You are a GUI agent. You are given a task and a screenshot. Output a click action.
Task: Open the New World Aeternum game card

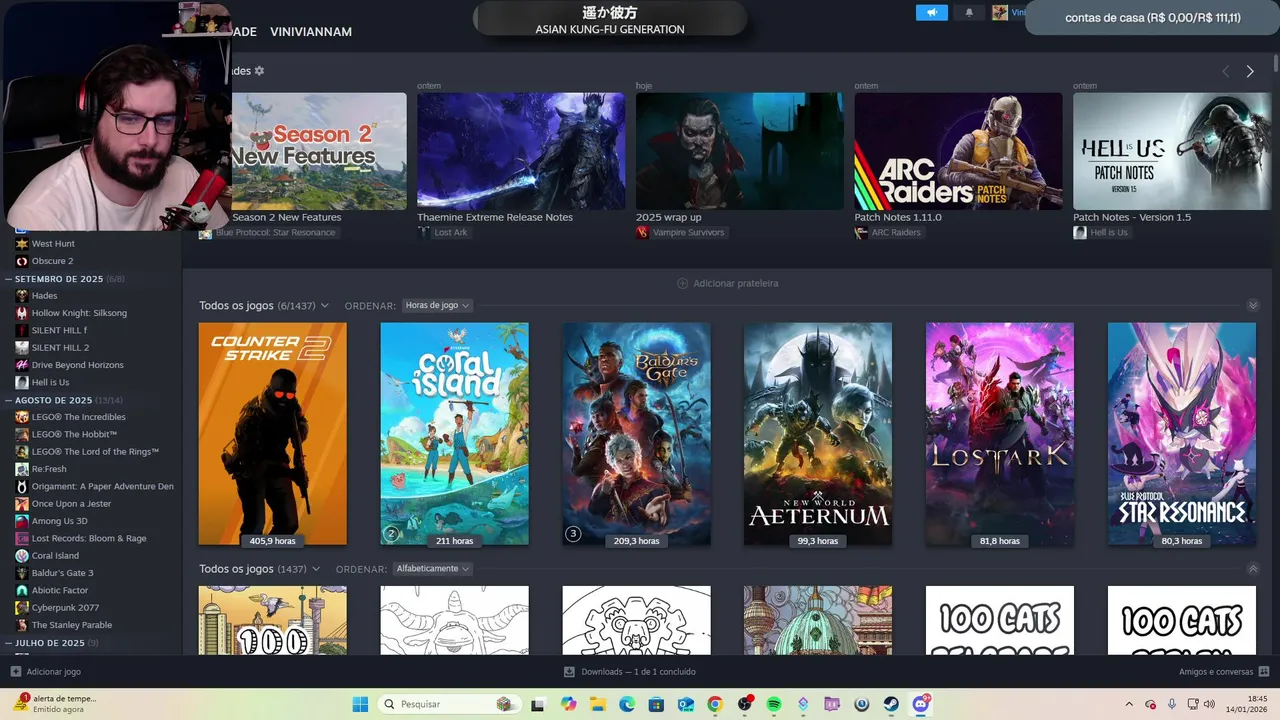[x=818, y=434]
